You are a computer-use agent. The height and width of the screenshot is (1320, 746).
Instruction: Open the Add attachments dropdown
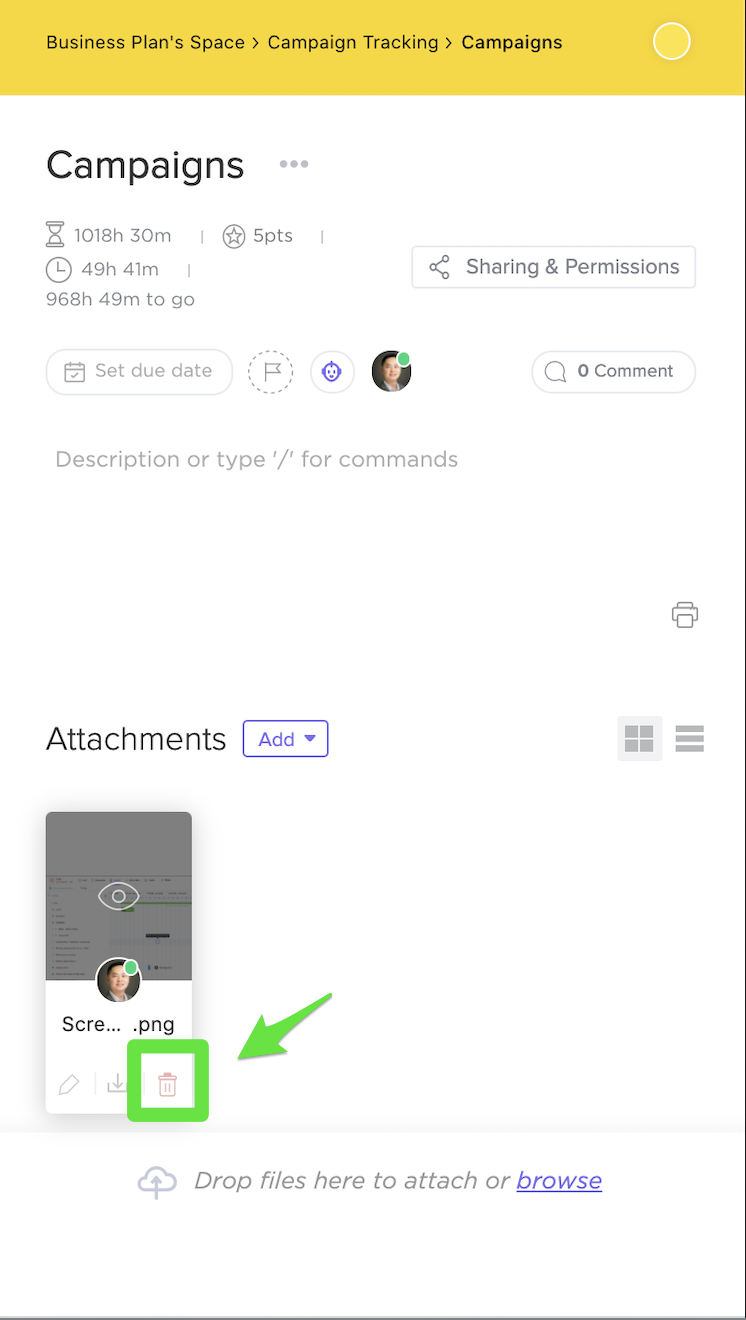(x=285, y=738)
